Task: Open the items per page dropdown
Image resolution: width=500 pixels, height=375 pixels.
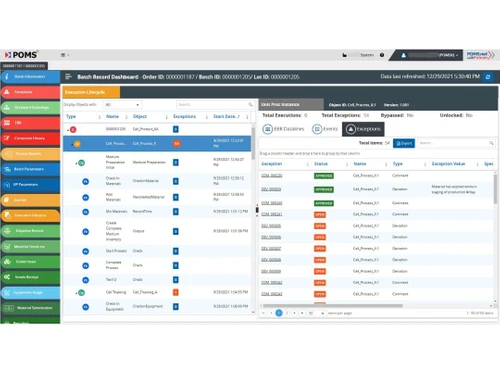Action: pyautogui.click(x=316, y=313)
